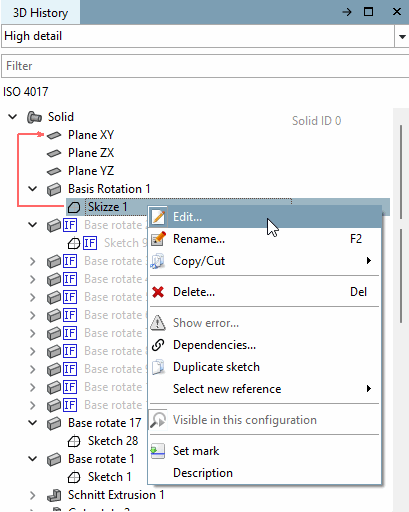Click the Solid part icon
This screenshot has width=409, height=512.
(34, 117)
